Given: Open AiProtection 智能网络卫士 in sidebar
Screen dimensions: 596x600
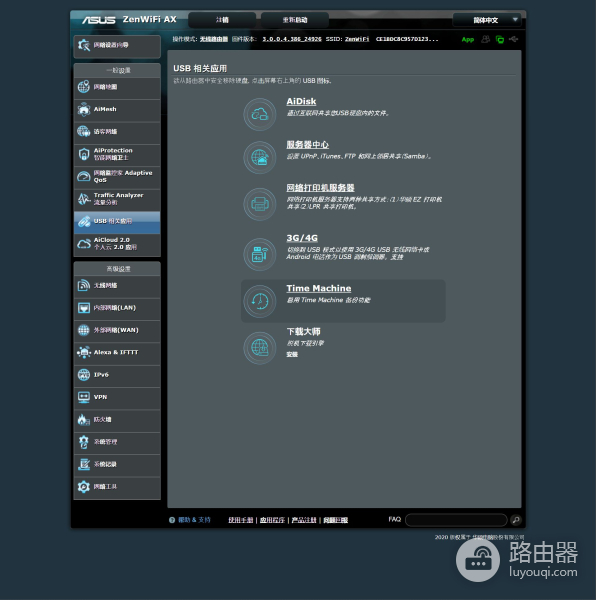Looking at the screenshot, I should pos(117,154).
